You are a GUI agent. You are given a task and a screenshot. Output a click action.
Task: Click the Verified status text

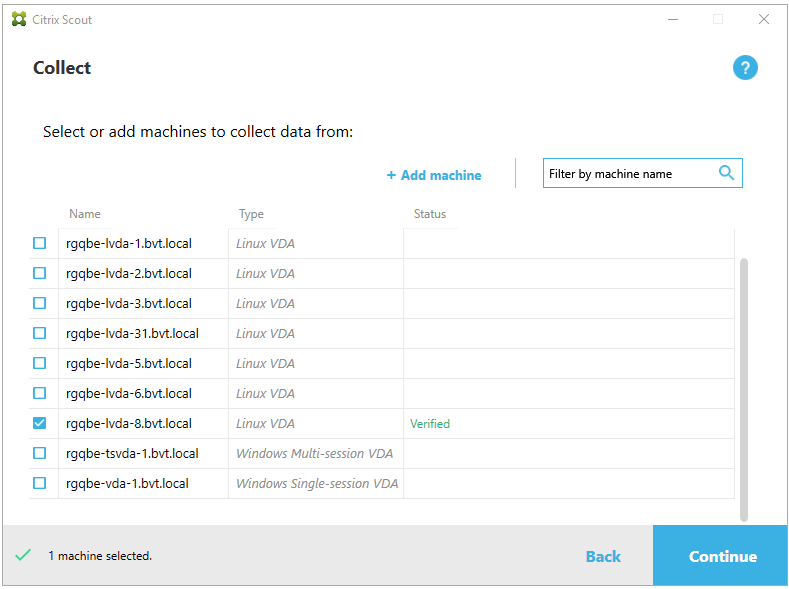[x=430, y=424]
